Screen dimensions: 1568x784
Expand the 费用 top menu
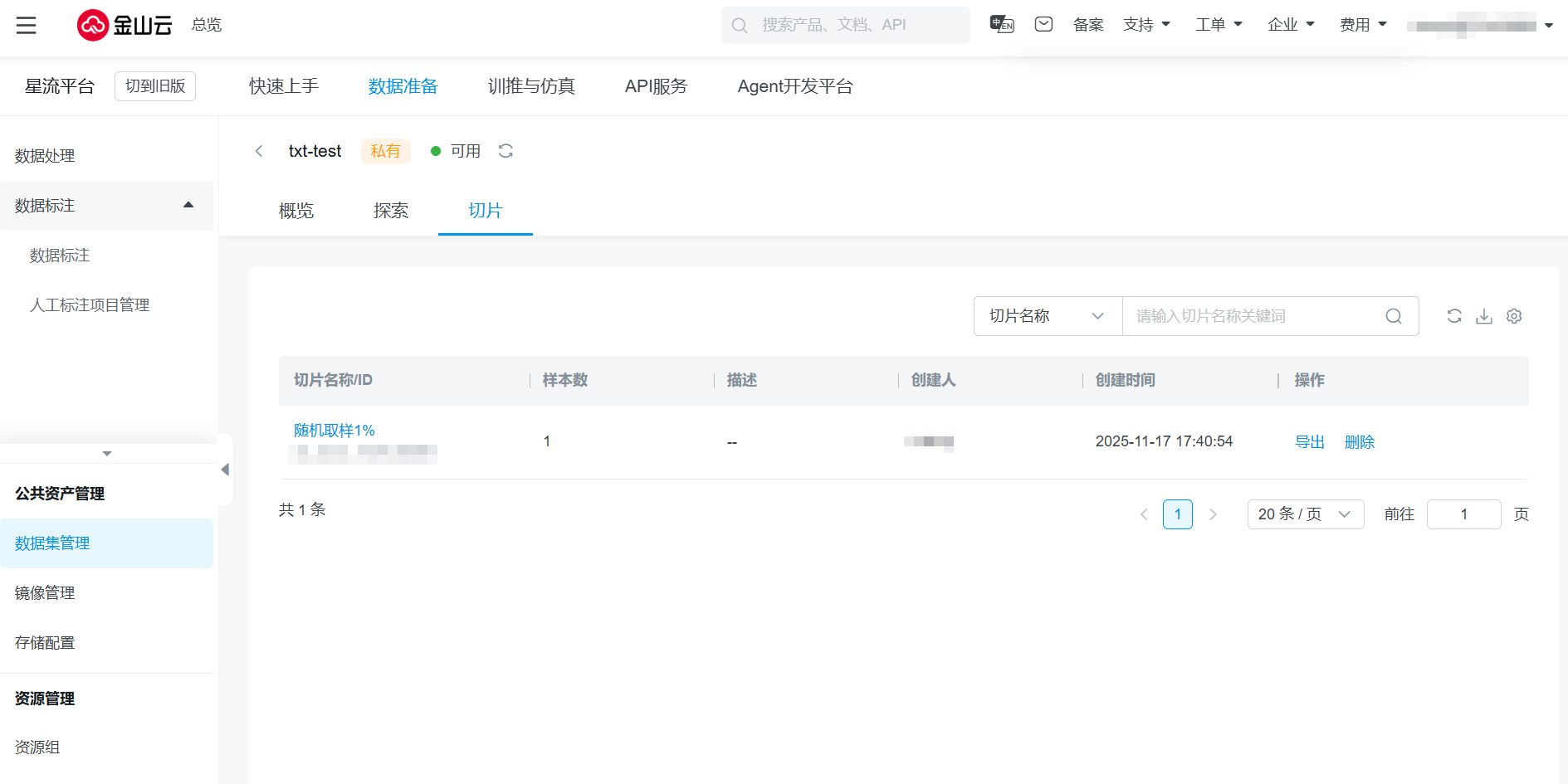[1363, 25]
